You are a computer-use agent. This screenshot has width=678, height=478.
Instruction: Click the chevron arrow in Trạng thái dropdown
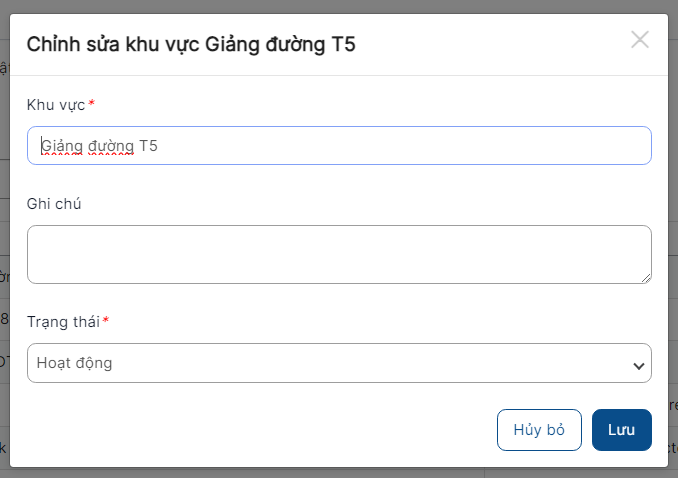pyautogui.click(x=639, y=366)
